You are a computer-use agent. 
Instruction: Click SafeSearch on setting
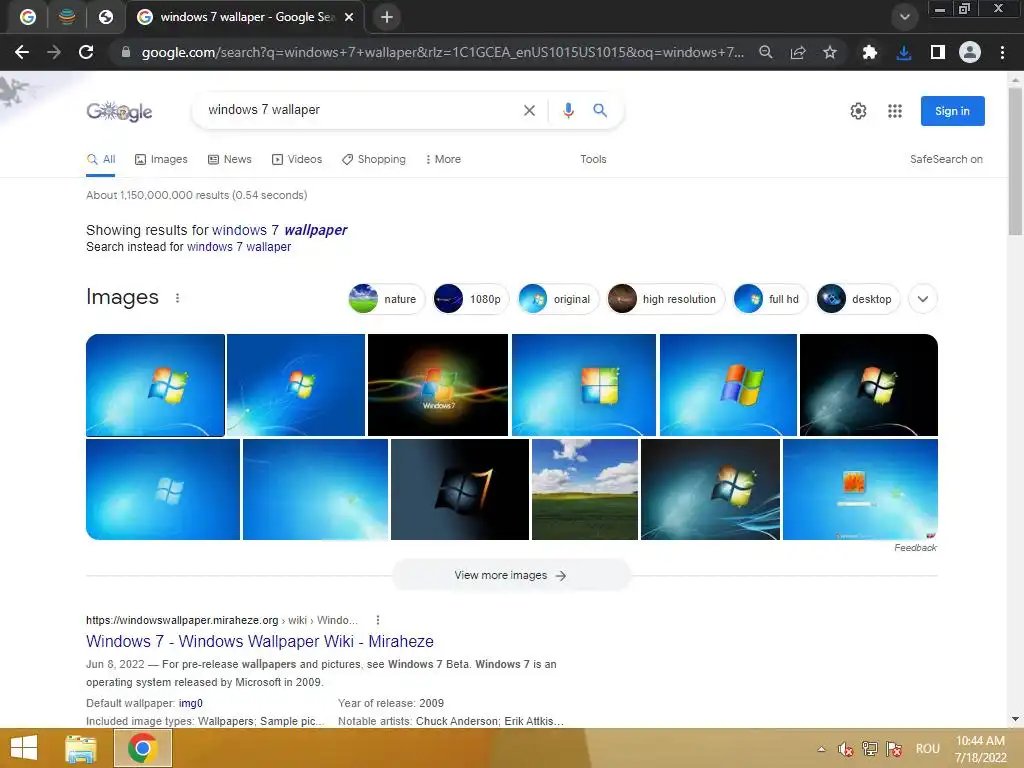[946, 159]
